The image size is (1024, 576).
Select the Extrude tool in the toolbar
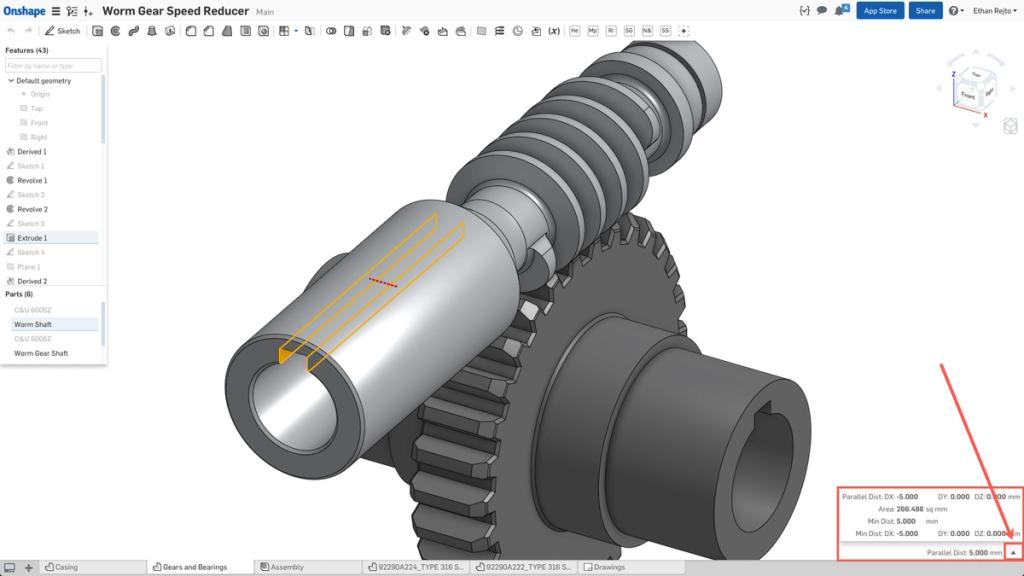(x=97, y=31)
